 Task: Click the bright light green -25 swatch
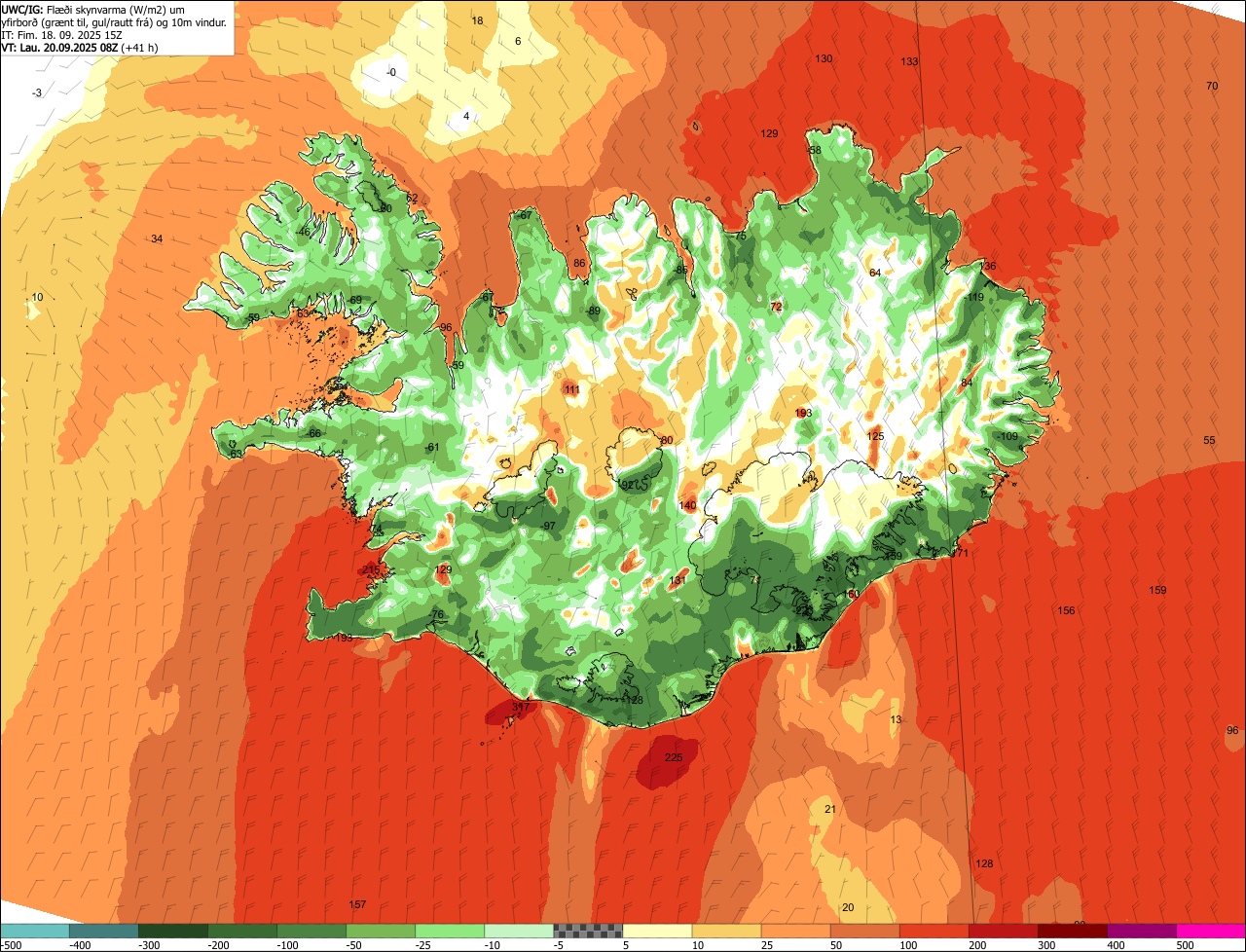449,931
